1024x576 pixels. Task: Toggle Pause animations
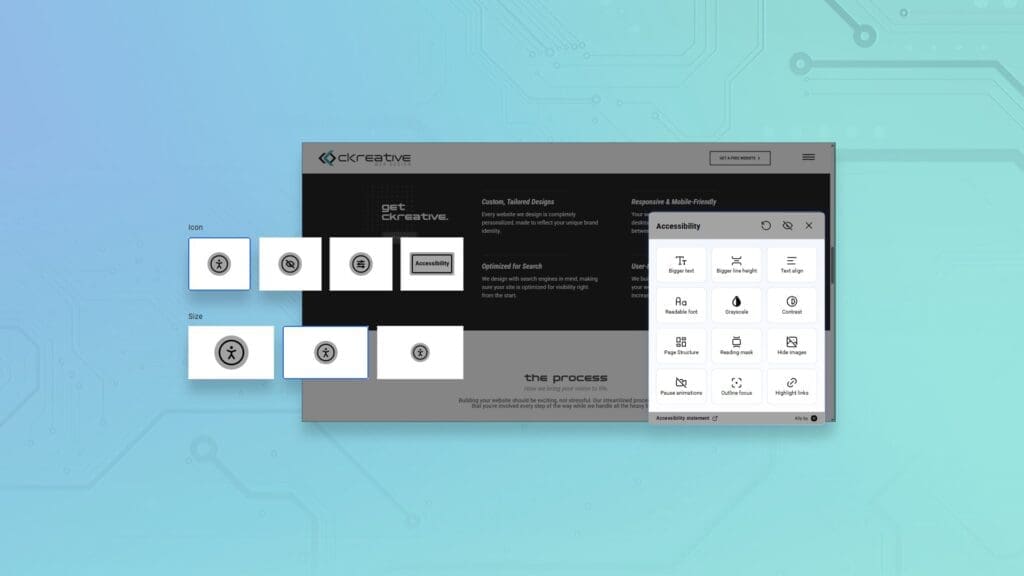[x=681, y=386]
